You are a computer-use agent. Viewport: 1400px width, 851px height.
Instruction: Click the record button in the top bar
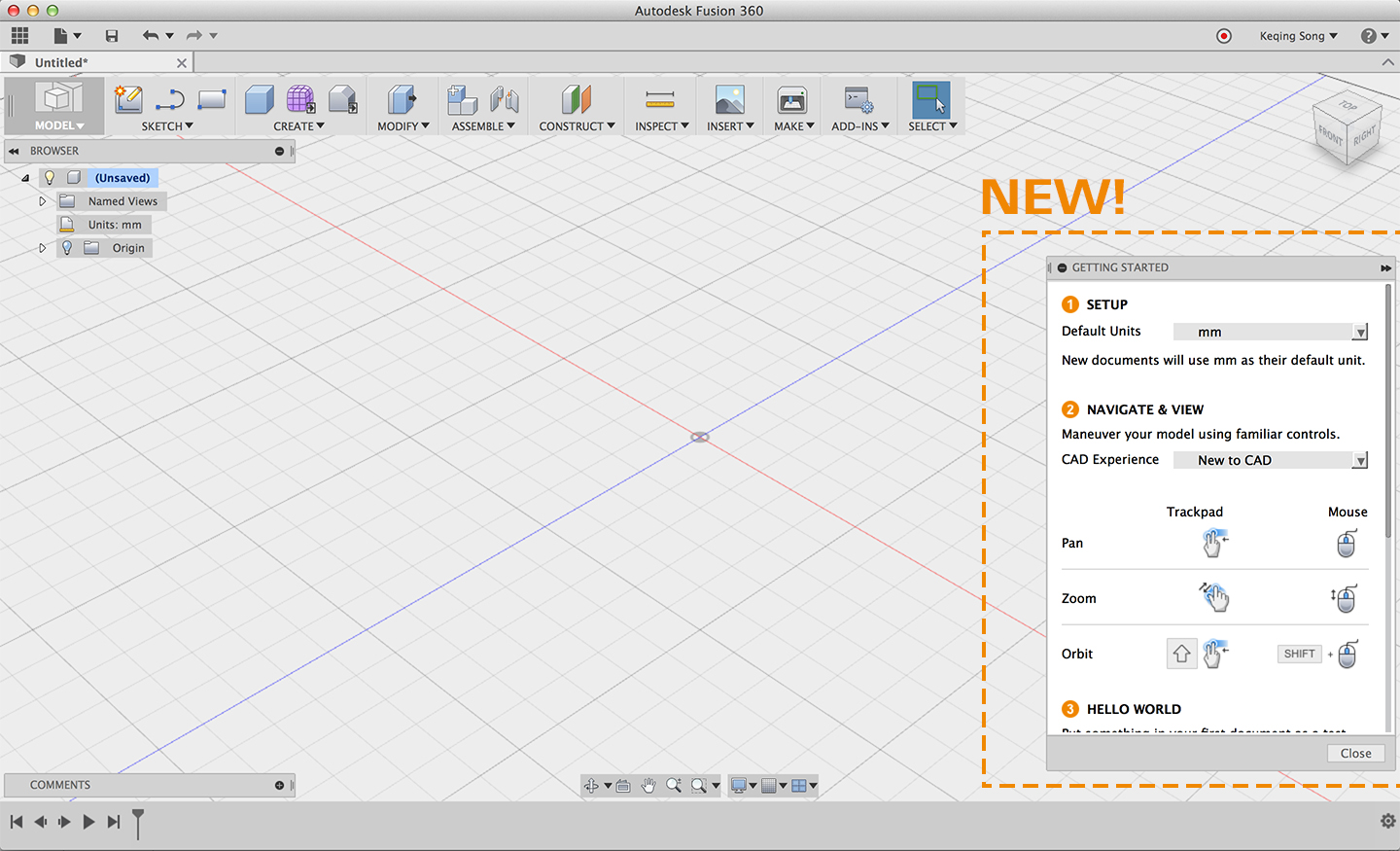click(1224, 36)
